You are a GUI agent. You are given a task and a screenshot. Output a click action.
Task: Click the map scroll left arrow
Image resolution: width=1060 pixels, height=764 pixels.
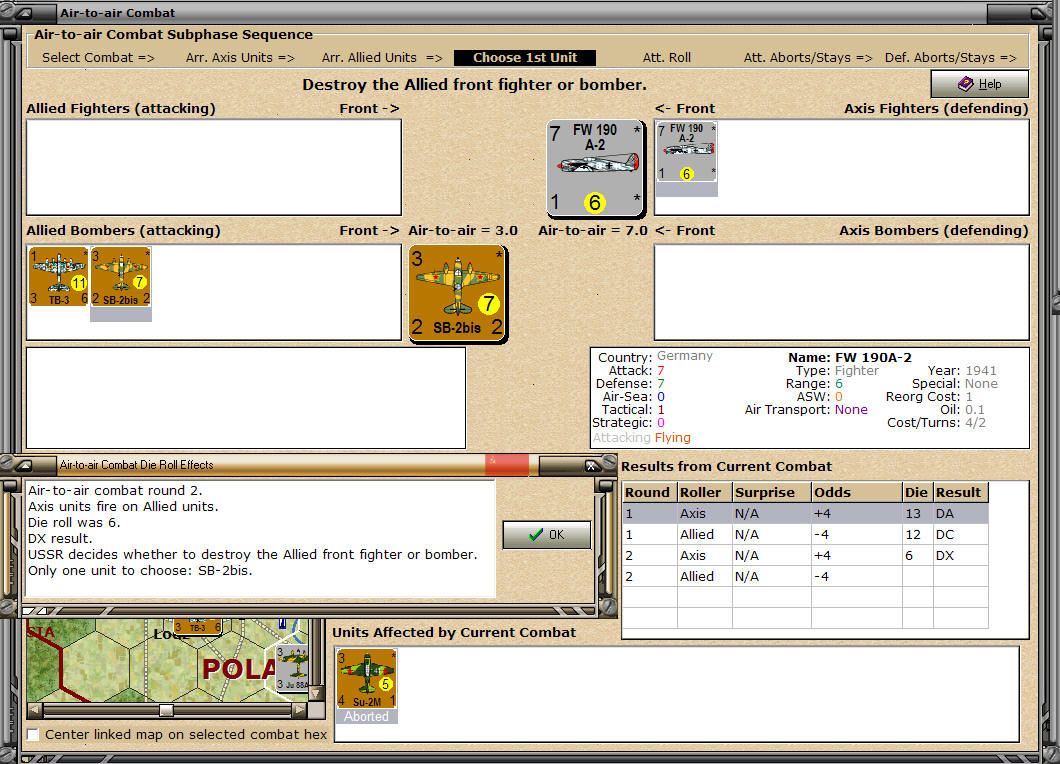coord(34,710)
